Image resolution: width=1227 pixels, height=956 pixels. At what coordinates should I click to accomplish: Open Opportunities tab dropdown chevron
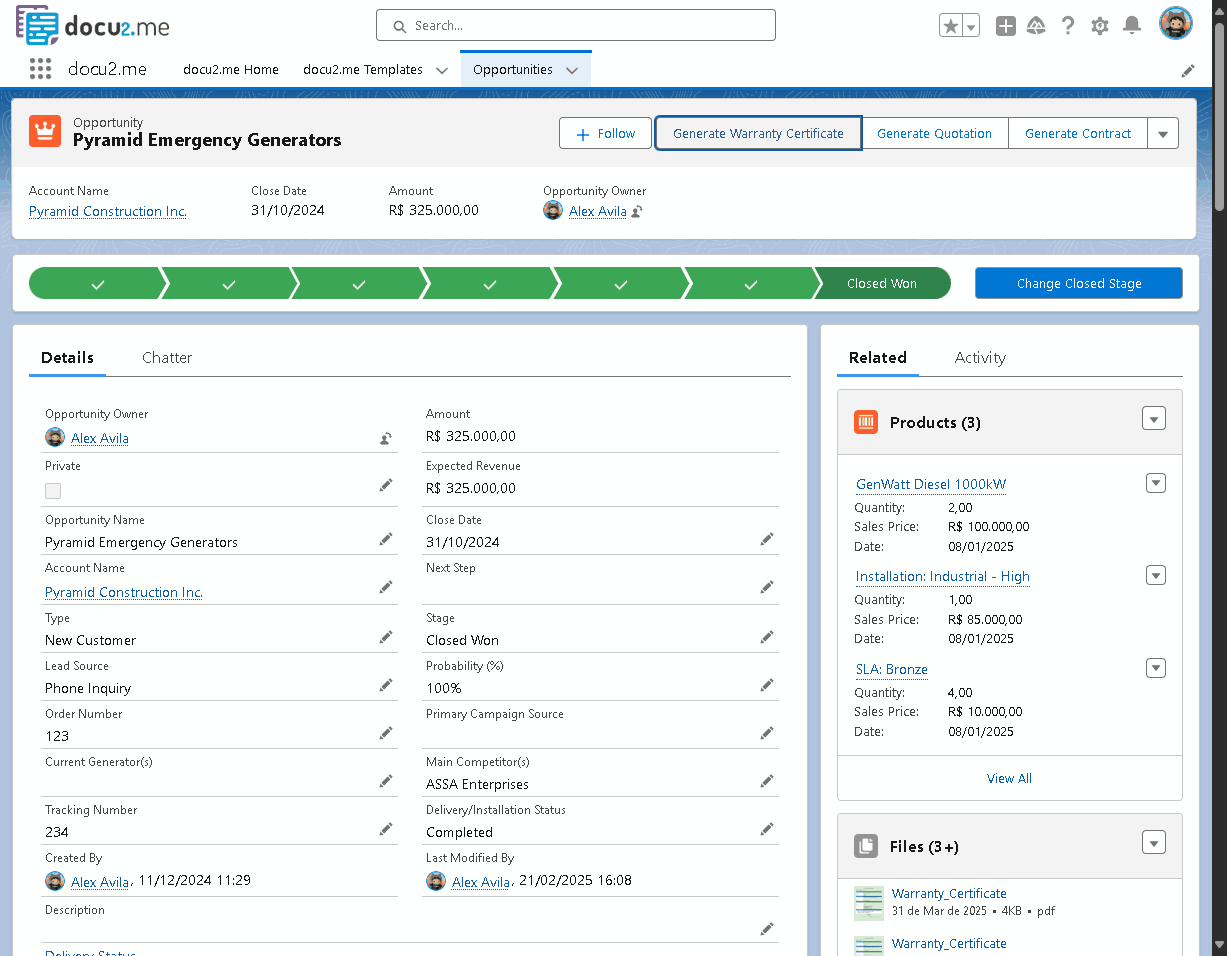pos(572,70)
